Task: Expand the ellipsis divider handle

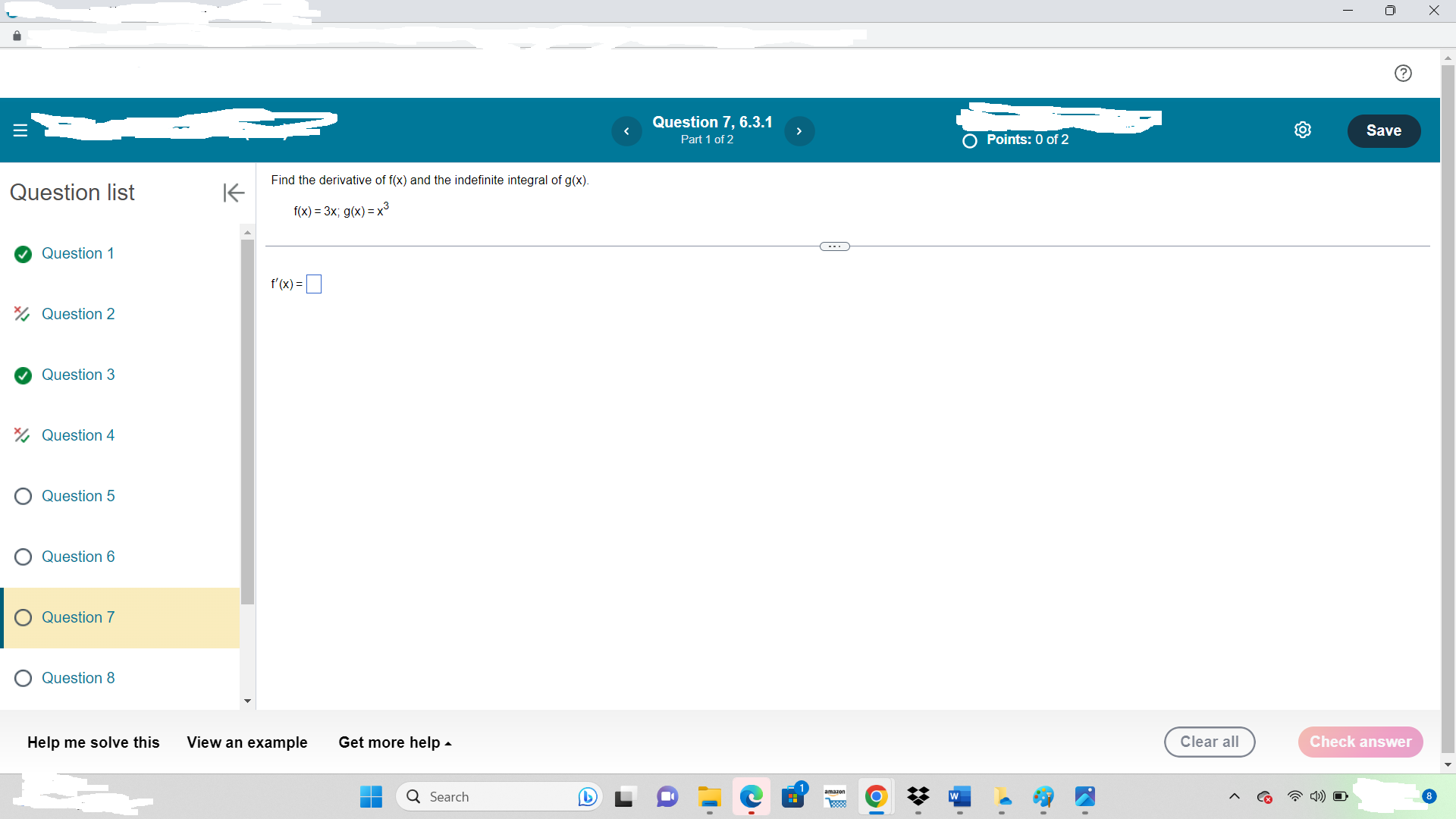Action: [834, 246]
